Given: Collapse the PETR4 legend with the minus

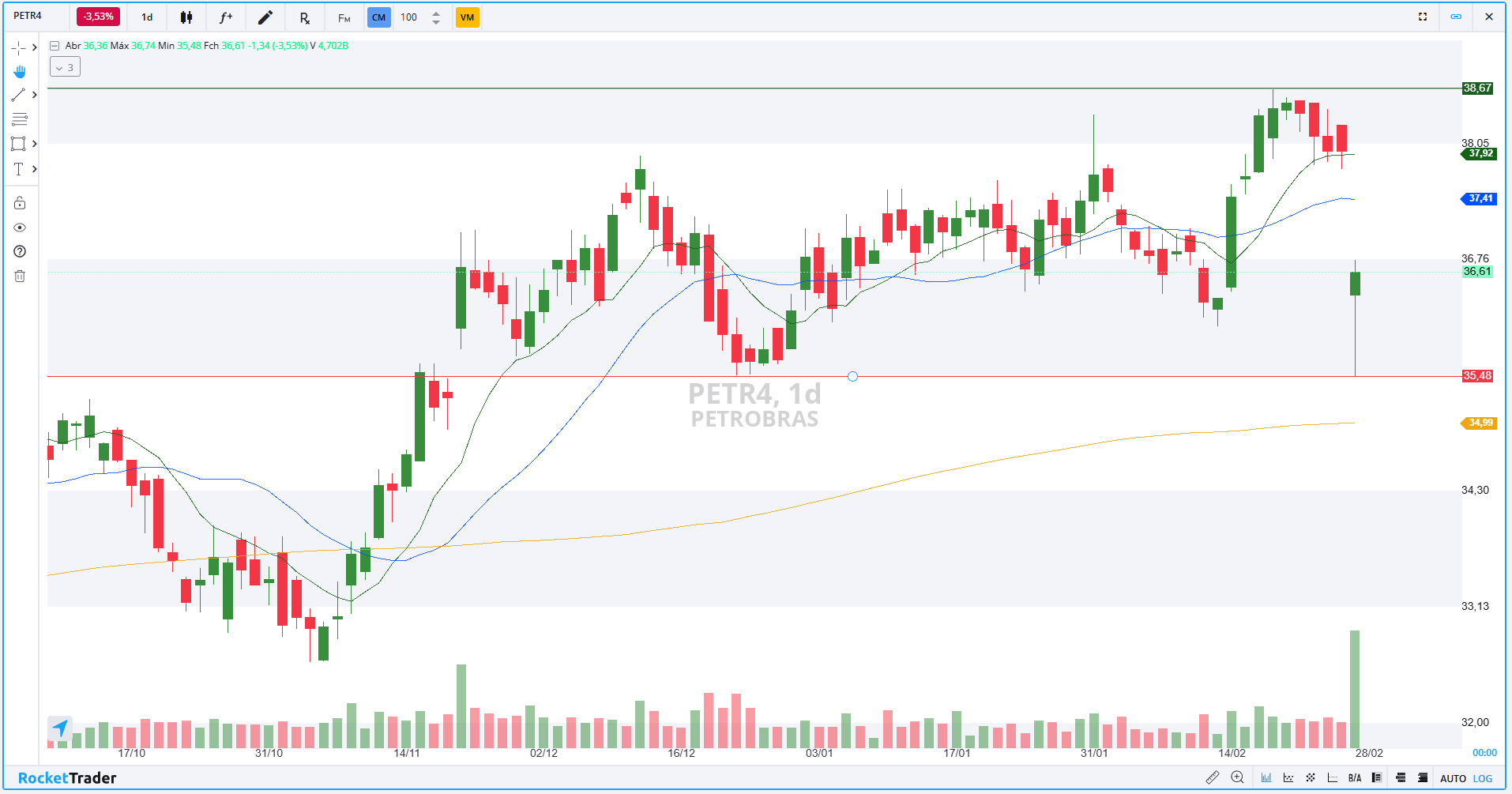Looking at the screenshot, I should (x=54, y=46).
